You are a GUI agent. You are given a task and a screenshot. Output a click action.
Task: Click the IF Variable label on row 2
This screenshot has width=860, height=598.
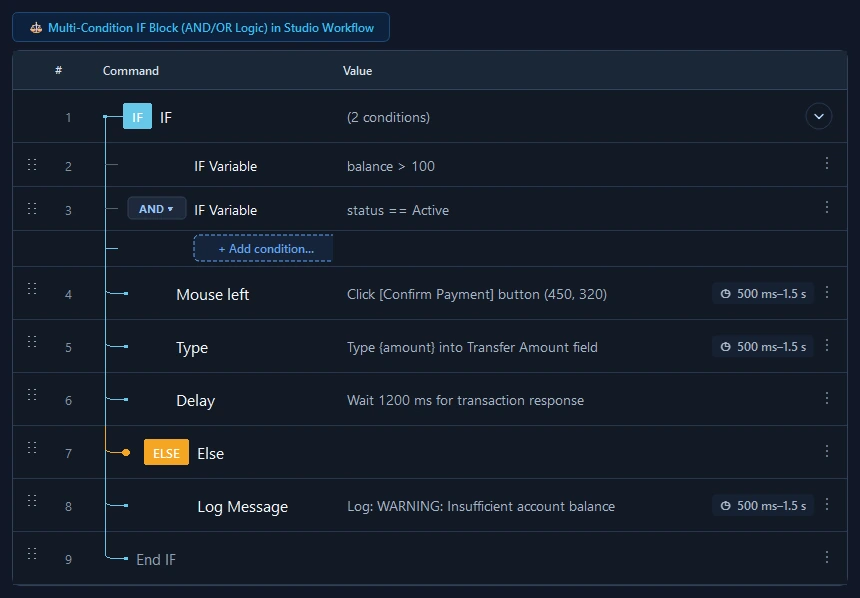point(225,166)
